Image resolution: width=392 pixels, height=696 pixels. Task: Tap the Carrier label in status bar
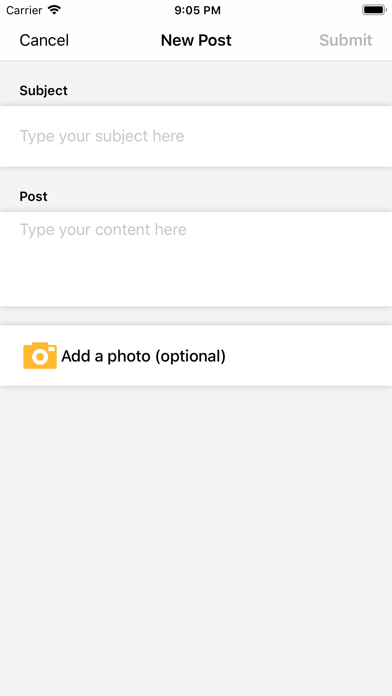point(24,10)
